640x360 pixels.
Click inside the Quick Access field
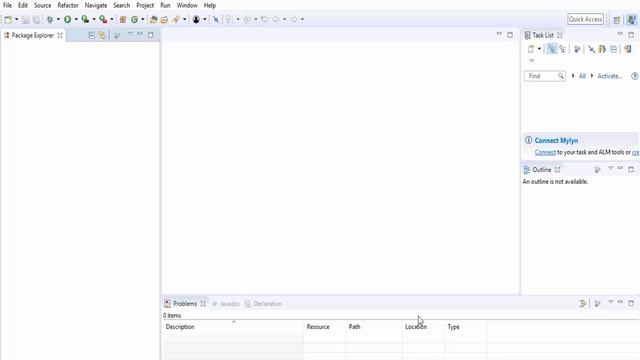585,19
